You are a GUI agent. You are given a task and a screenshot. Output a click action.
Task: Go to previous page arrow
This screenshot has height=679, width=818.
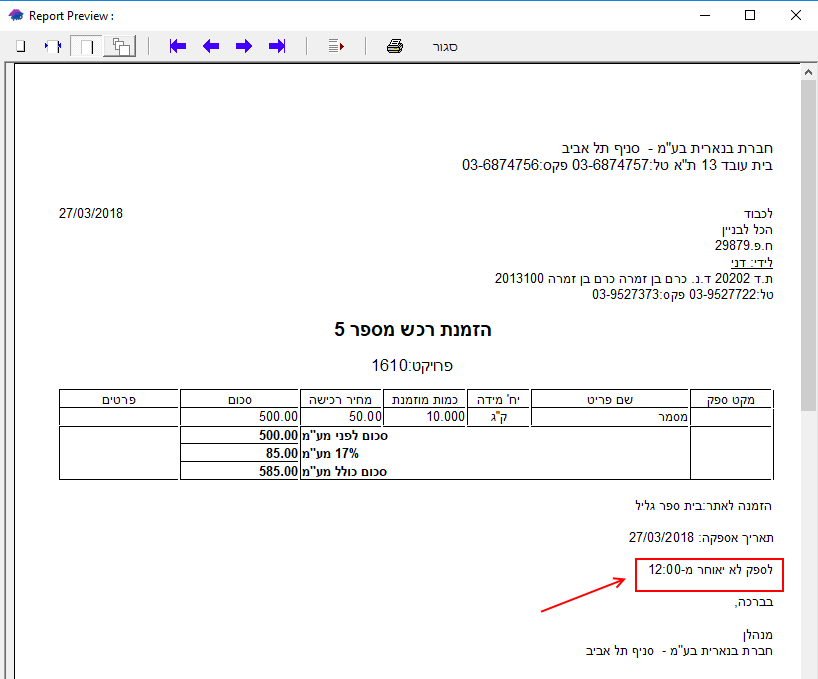[x=211, y=46]
